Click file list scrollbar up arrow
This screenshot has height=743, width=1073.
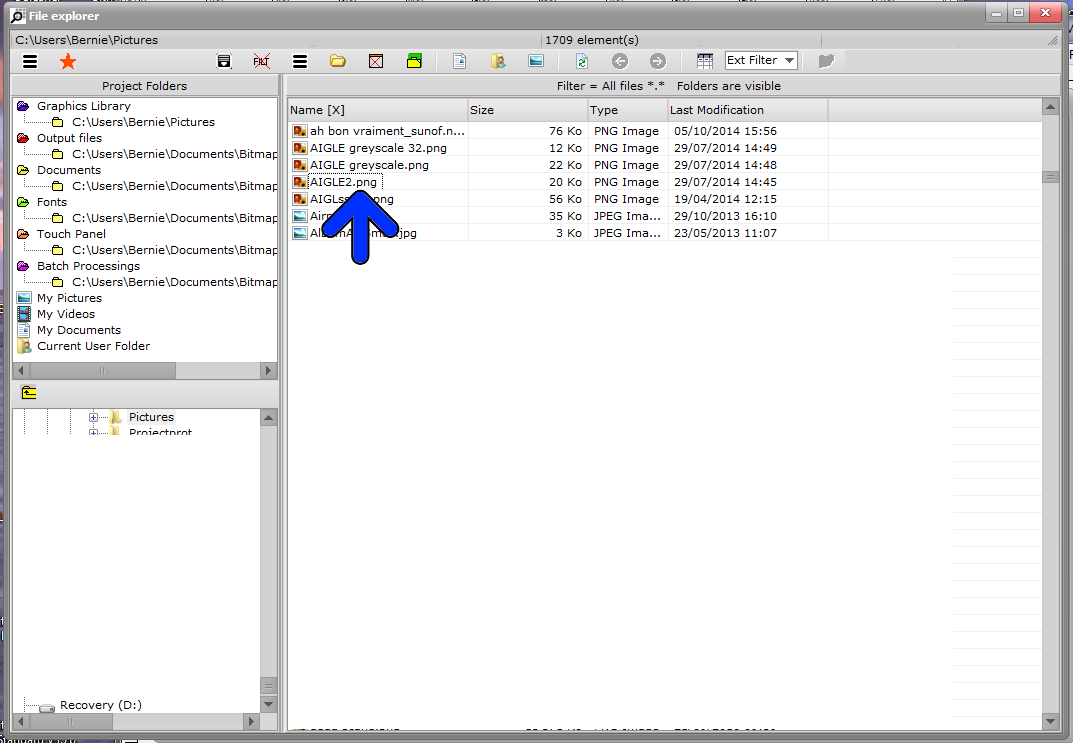click(1050, 107)
